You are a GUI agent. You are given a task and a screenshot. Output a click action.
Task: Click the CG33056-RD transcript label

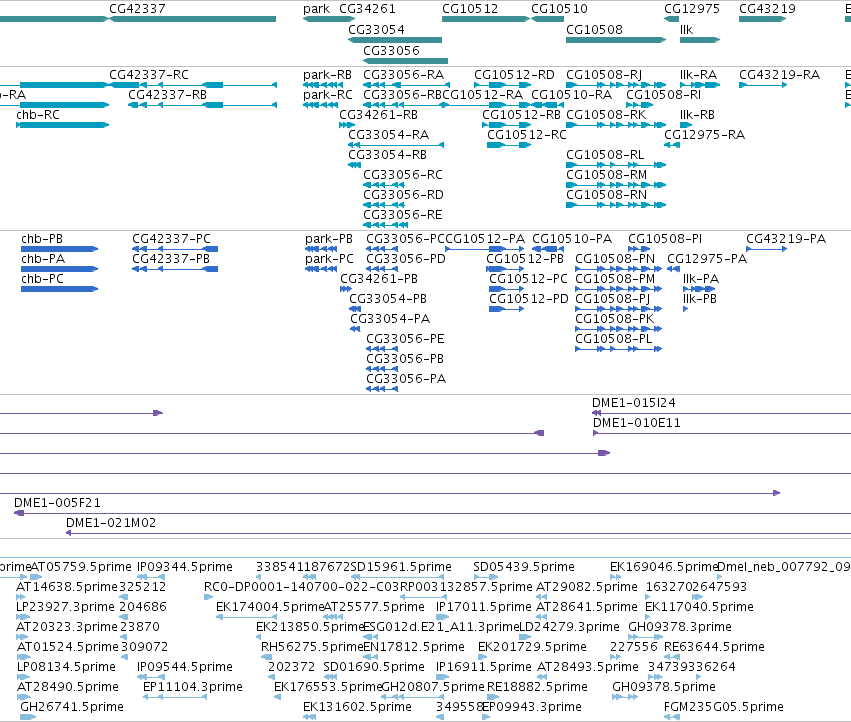pos(403,194)
